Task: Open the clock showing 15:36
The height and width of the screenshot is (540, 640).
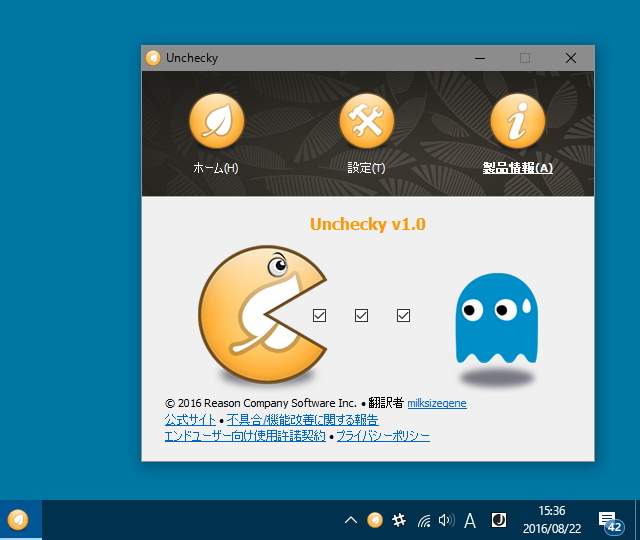Action: pos(552,520)
